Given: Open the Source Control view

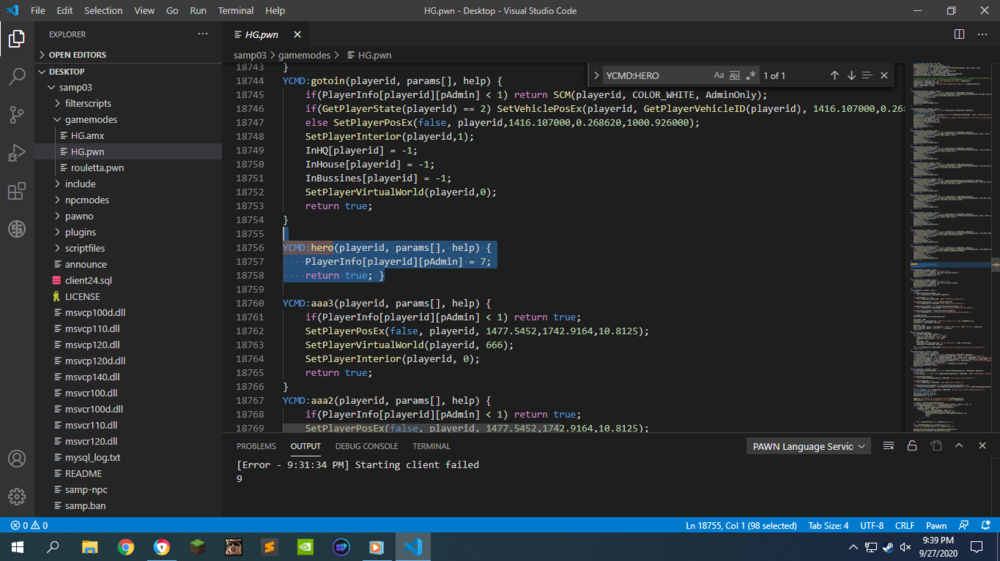Looking at the screenshot, I should tap(17, 115).
